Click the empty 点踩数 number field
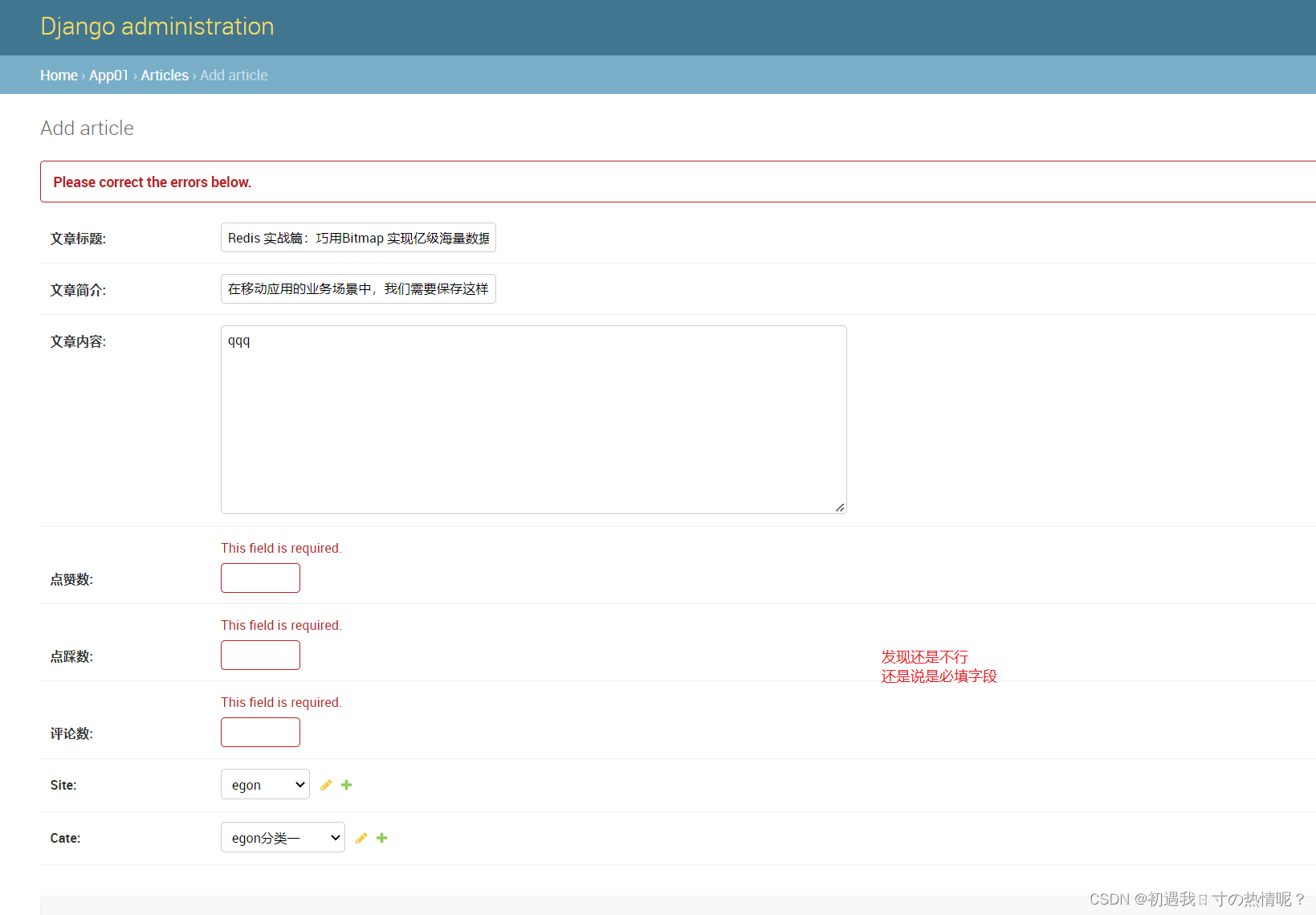This screenshot has height=915, width=1316. pyautogui.click(x=260, y=656)
